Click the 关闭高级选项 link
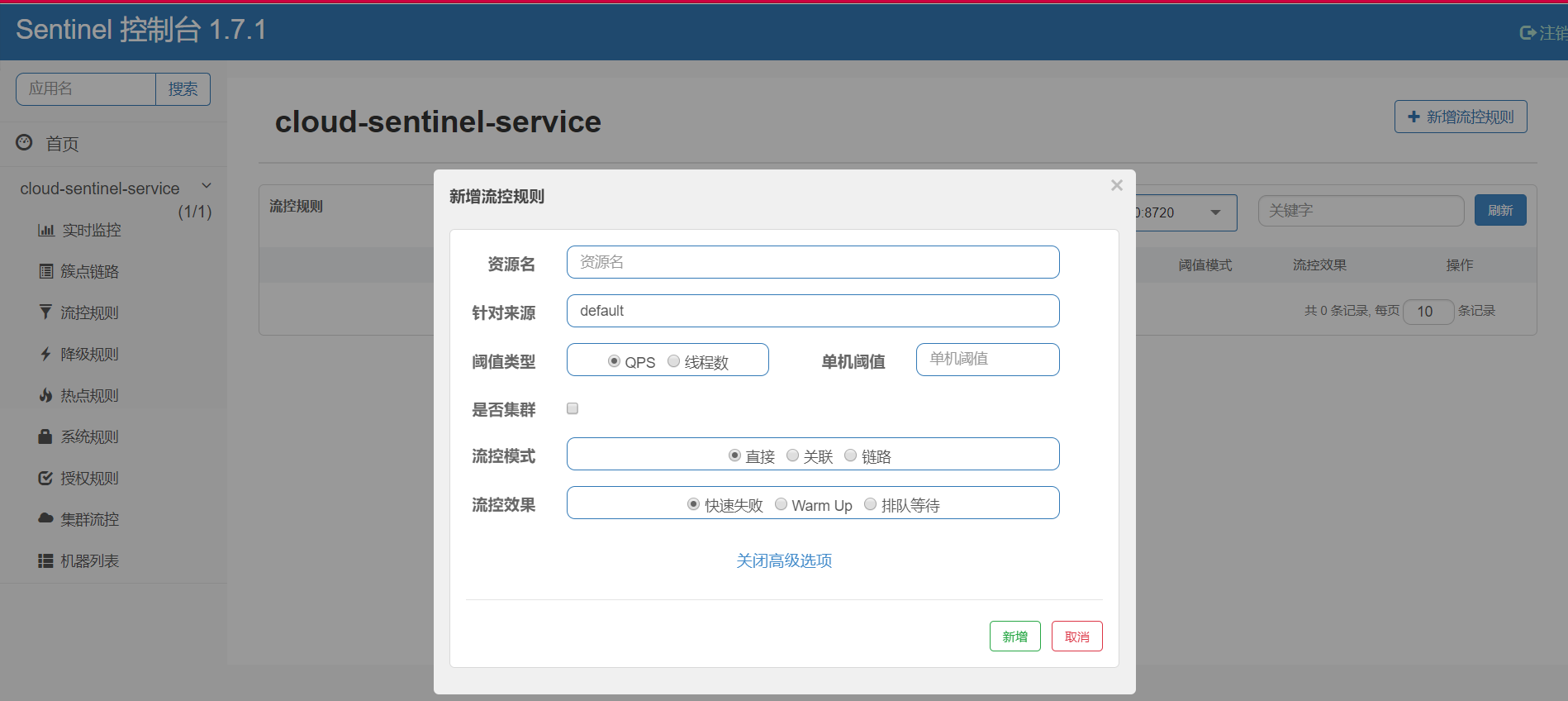Screen dimensions: 1568x701 coord(784,560)
